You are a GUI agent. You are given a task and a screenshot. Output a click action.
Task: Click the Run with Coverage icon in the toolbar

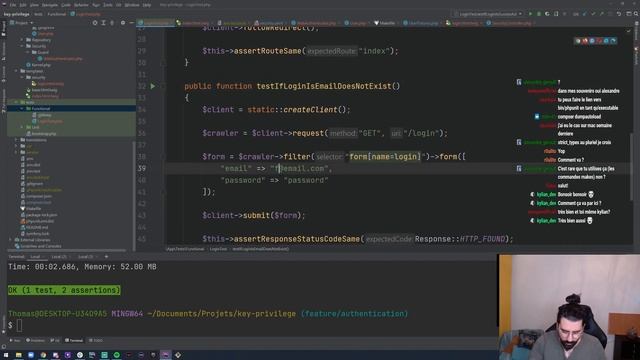tap(547, 14)
